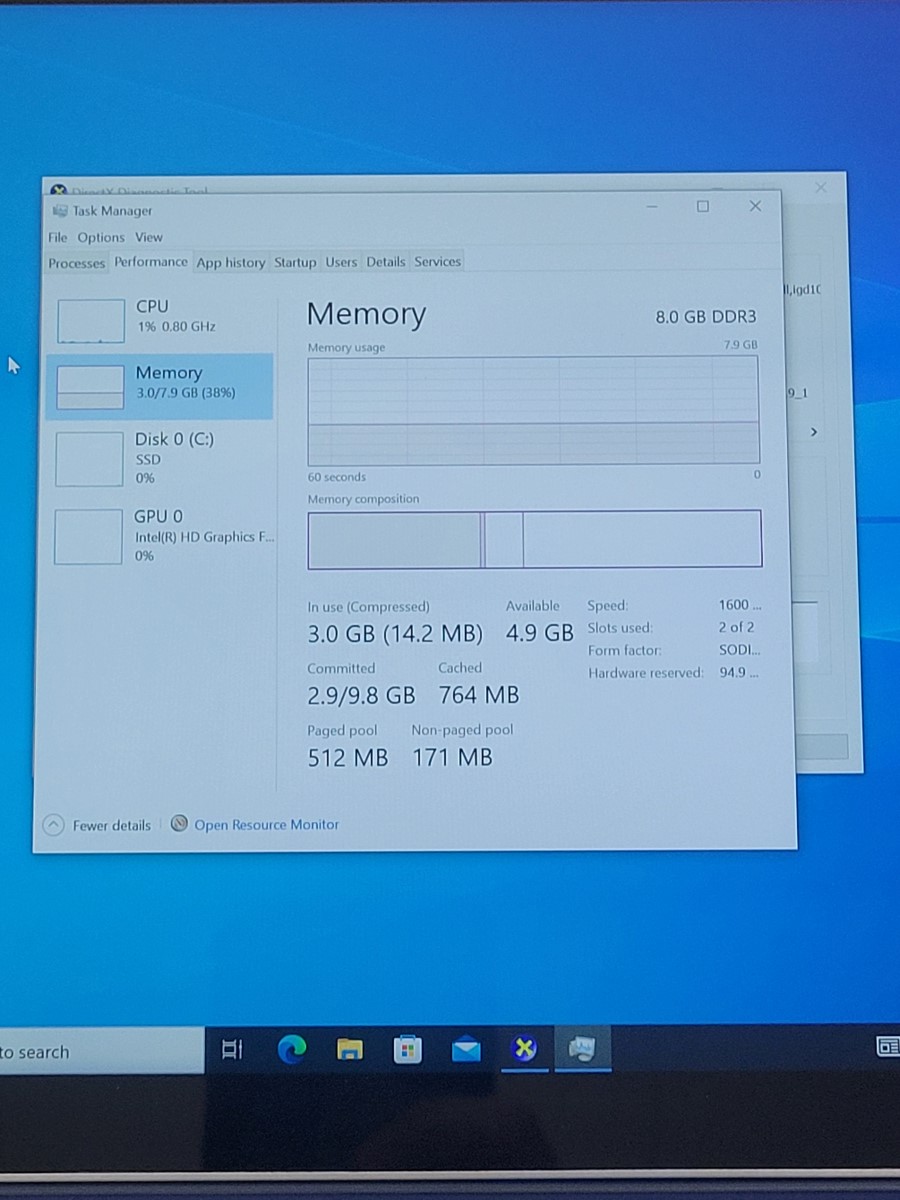Click the Committed 2.9/9.8 GB value
This screenshot has height=1200, width=900.
tap(361, 695)
